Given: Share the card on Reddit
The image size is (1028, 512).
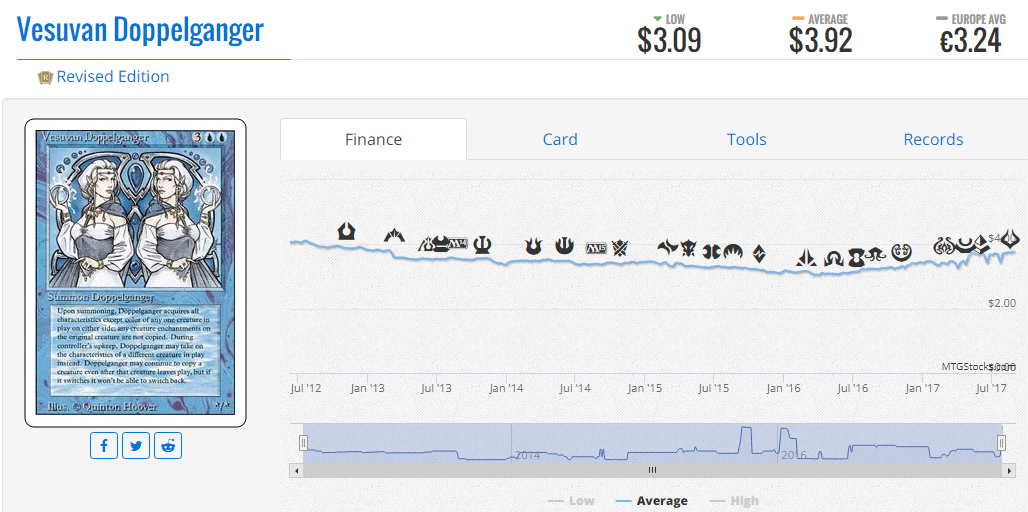Looking at the screenshot, I should coord(168,446).
